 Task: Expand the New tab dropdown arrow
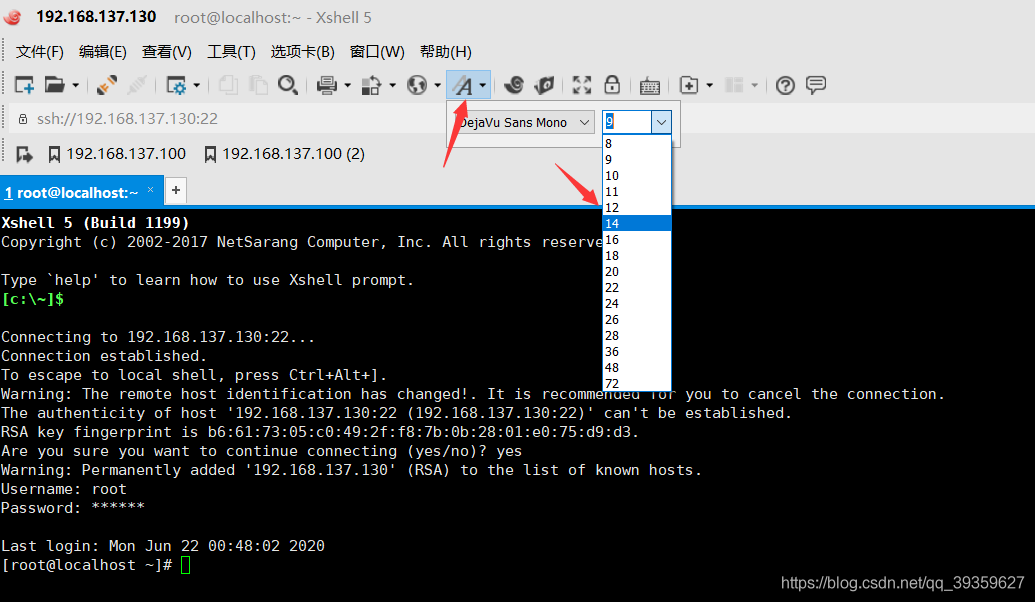coord(710,85)
